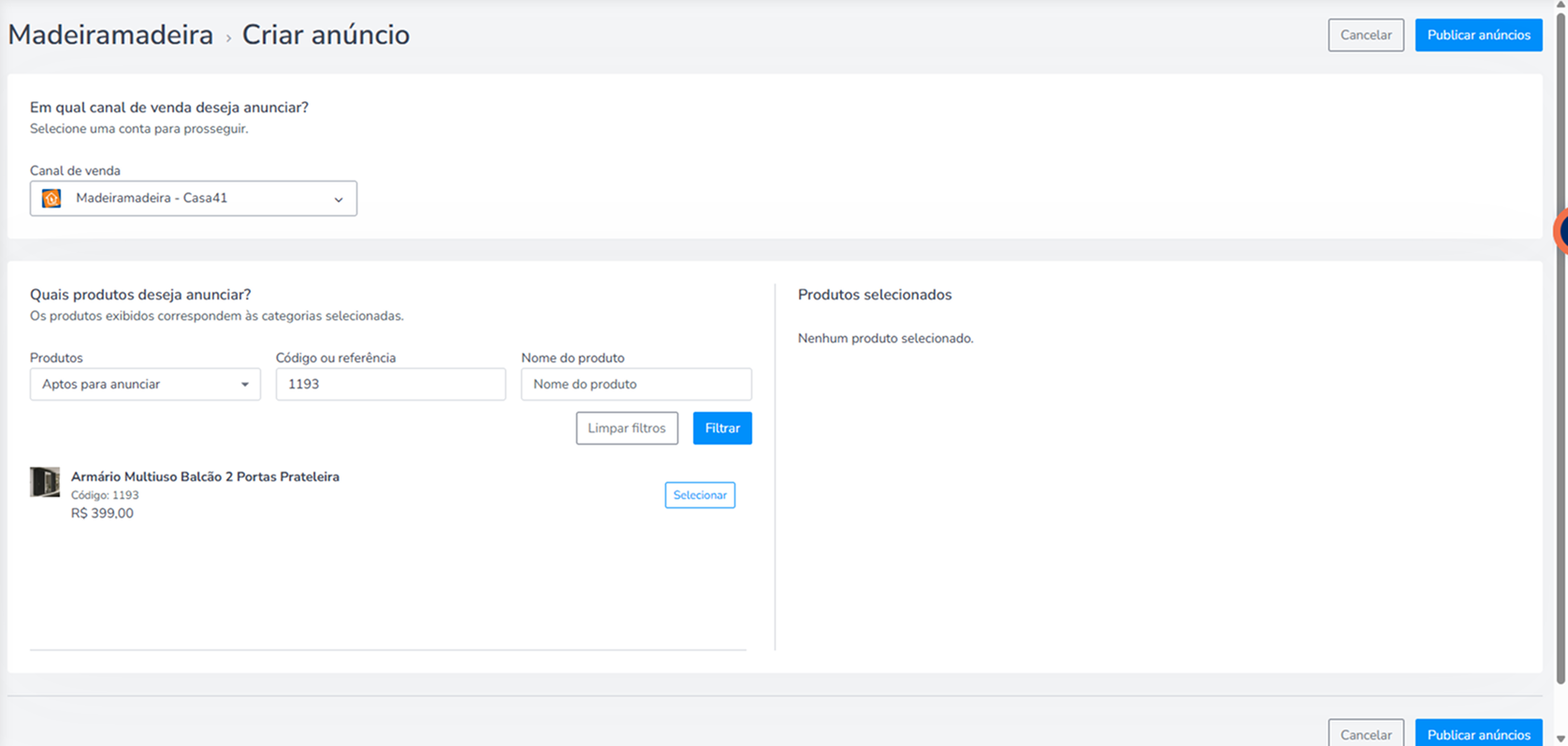Click the top Publicar anúncios button
This screenshot has width=1568, height=746.
click(x=1478, y=35)
